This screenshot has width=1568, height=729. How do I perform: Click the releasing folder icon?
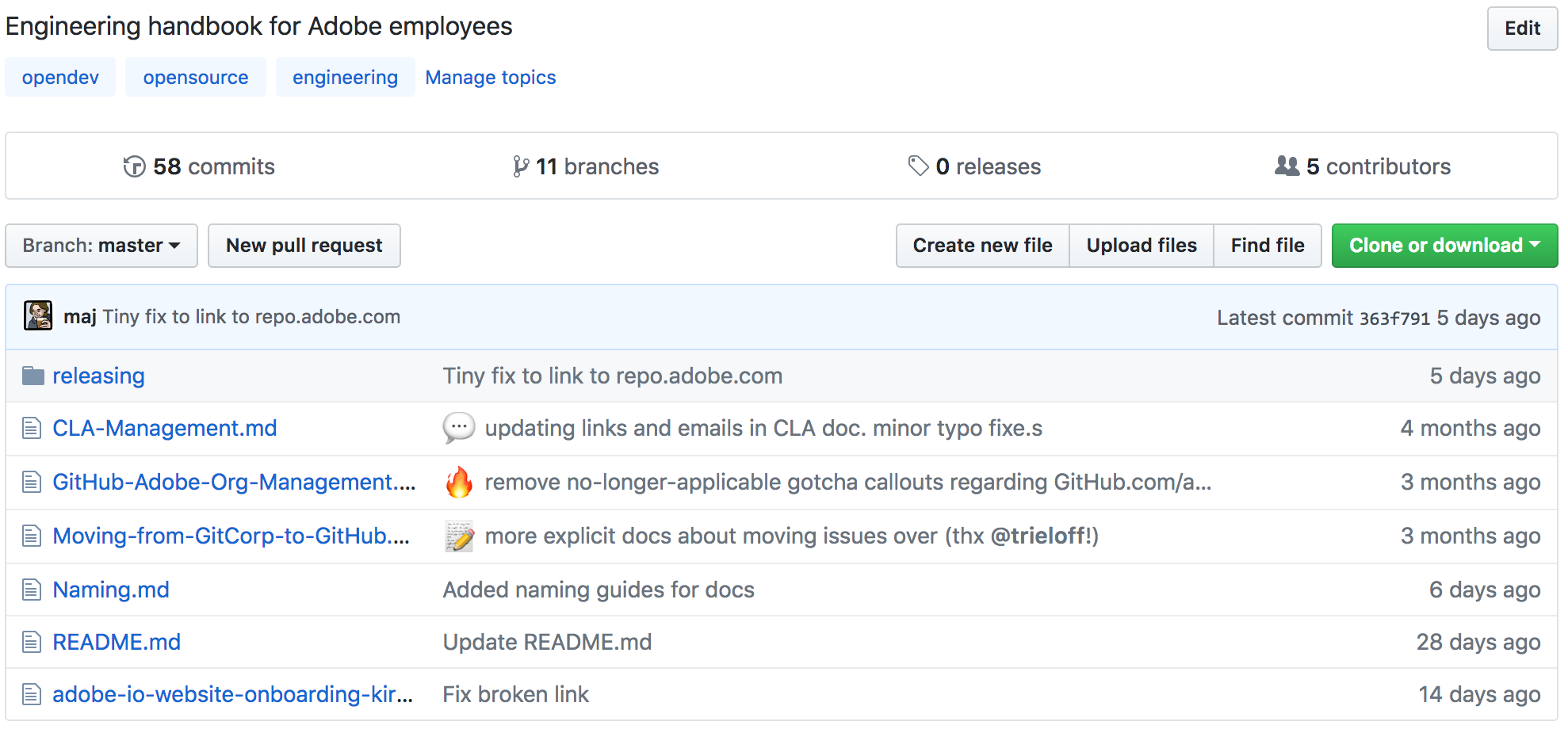(x=33, y=376)
